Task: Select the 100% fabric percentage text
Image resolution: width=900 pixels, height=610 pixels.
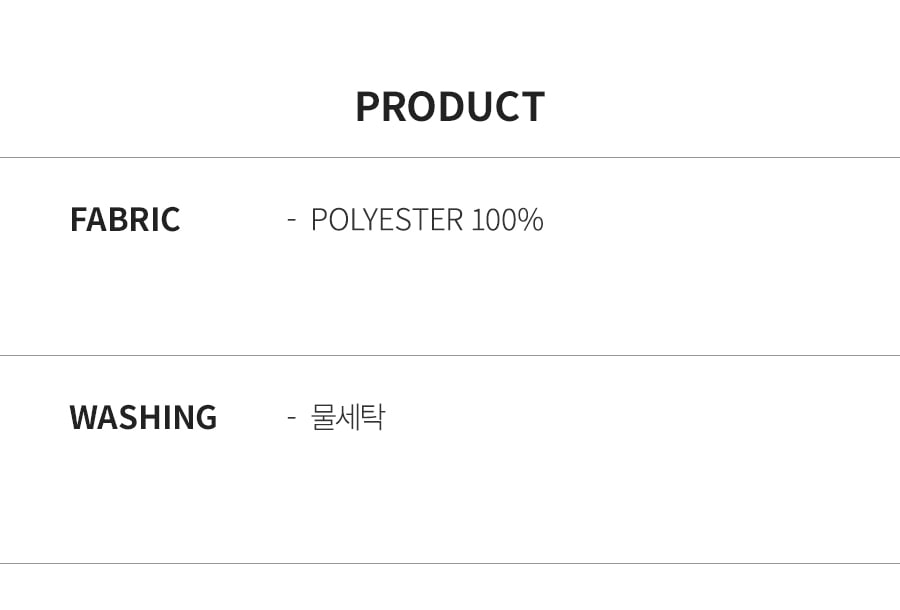Action: point(507,219)
